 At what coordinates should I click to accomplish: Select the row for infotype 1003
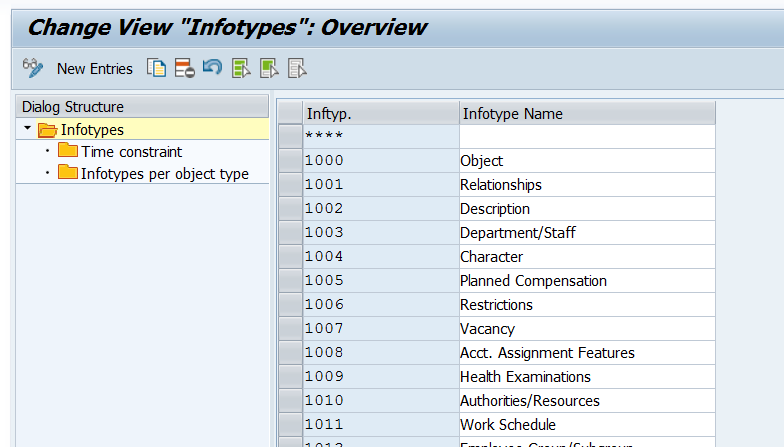290,232
